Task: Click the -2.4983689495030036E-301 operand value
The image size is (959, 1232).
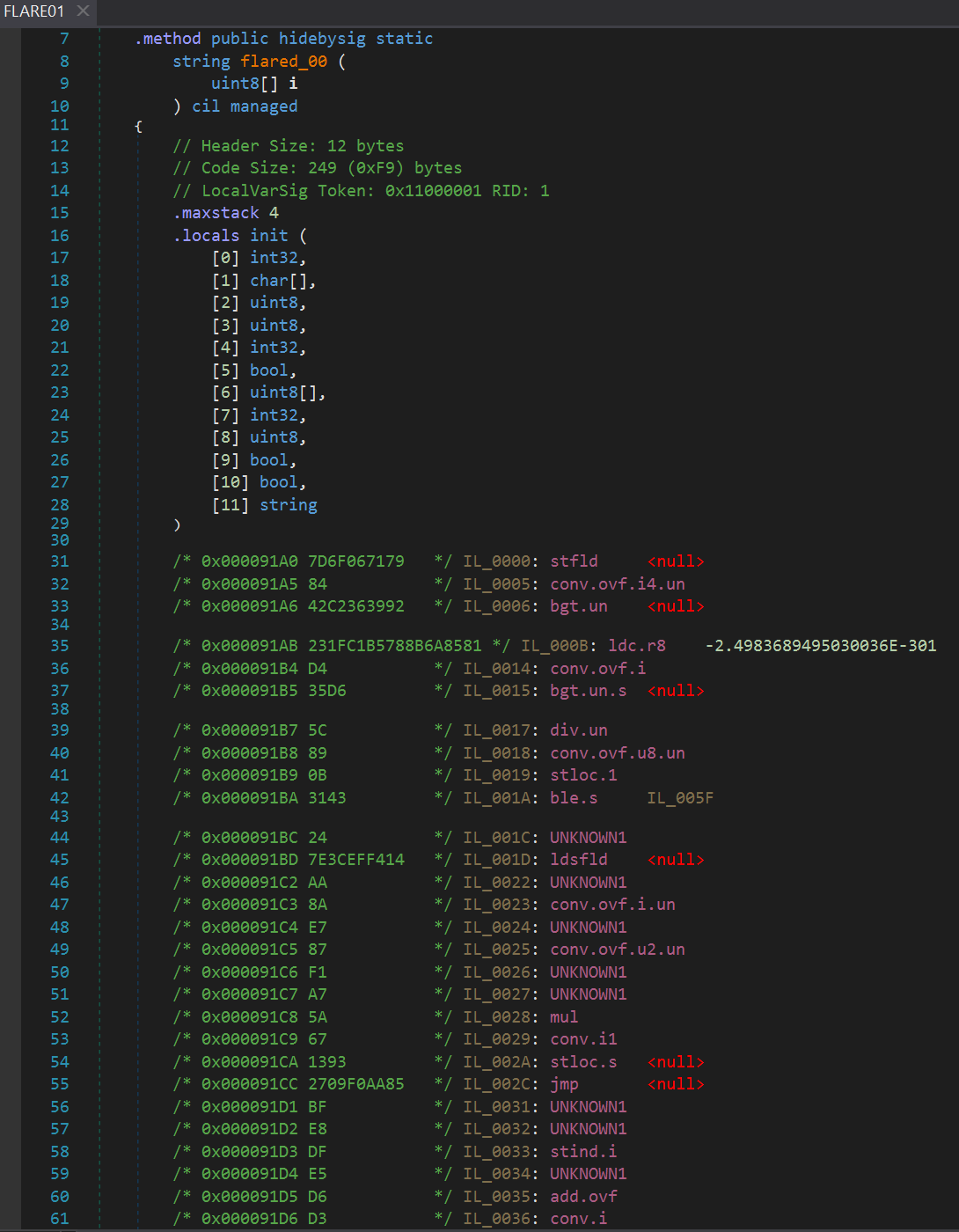Action: 820,646
